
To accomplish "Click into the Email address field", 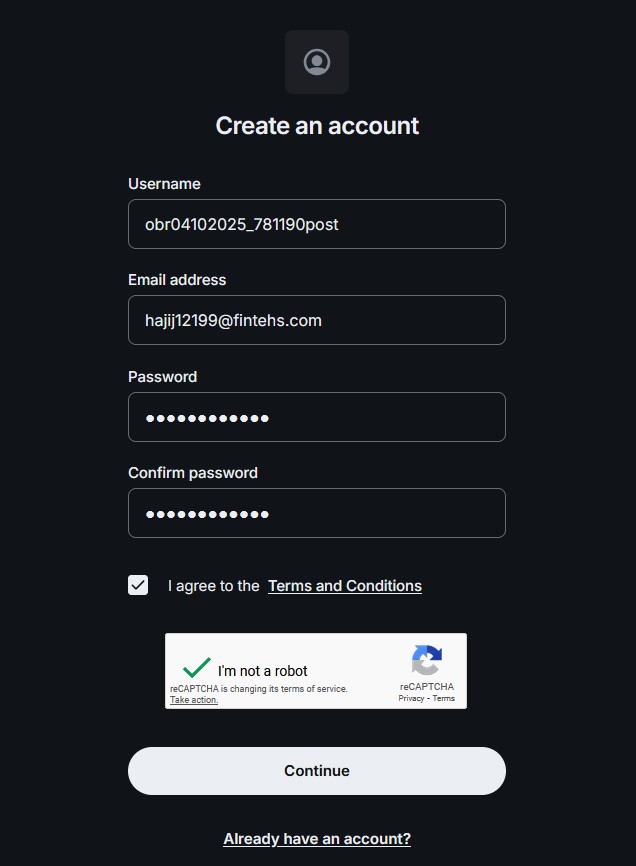I will (x=317, y=320).
